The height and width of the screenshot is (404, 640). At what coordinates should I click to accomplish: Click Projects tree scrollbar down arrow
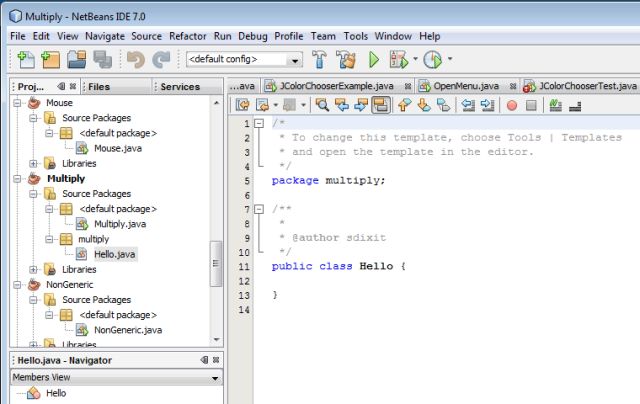[x=216, y=340]
